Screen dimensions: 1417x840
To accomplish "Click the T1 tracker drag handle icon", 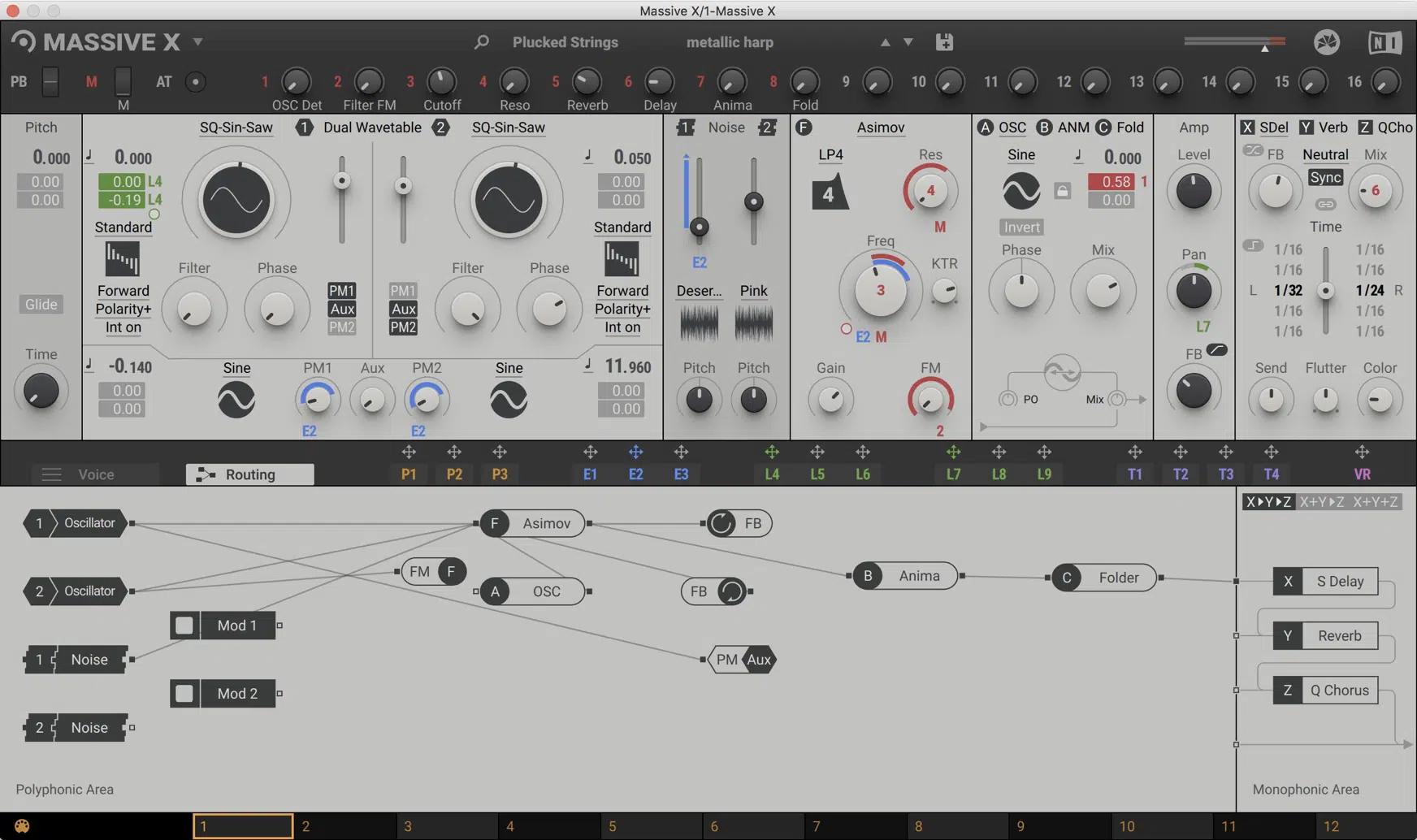I will [1135, 452].
